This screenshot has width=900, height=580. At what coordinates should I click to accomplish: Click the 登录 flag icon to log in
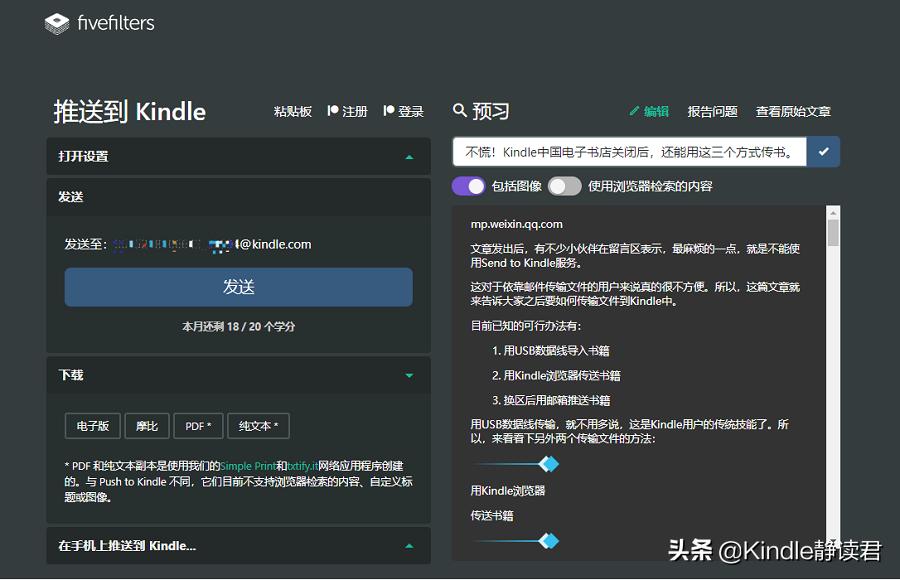tap(390, 111)
